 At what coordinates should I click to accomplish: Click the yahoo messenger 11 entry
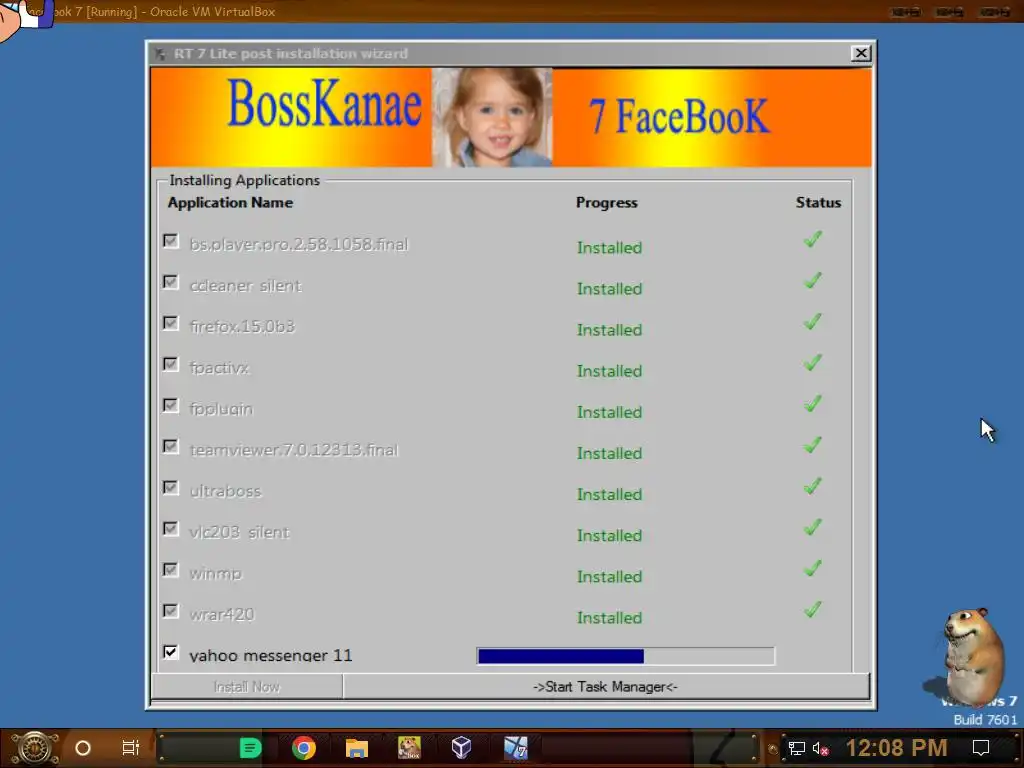coord(270,655)
